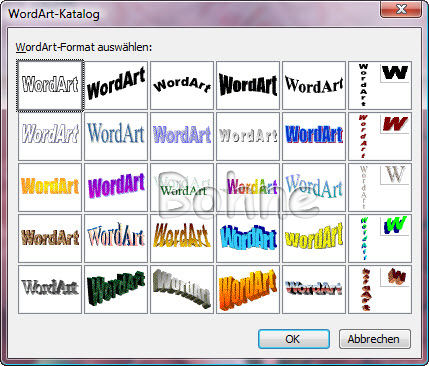Viewport: 429px width, 366px height.
Task: Choose the orange 3D extruded WordArt style
Action: pos(248,289)
